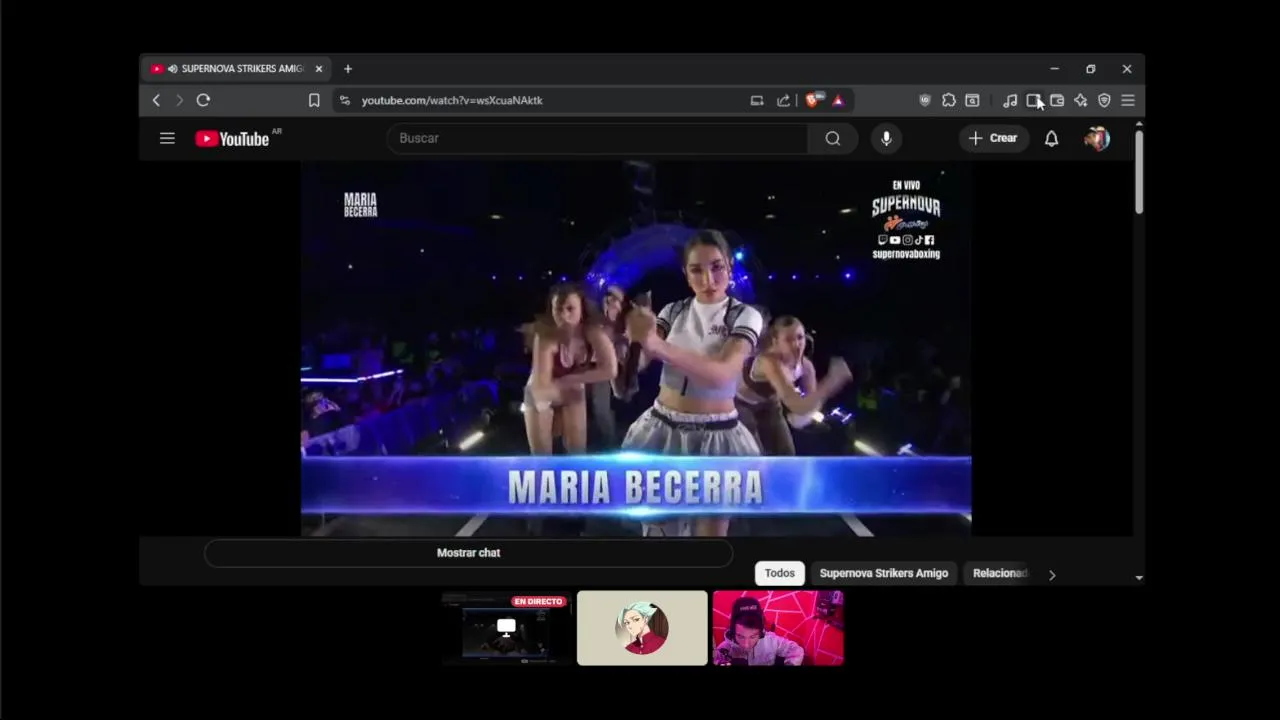Image resolution: width=1280 pixels, height=720 pixels.
Task: Select the red webcam streamer thumbnail
Action: click(x=778, y=628)
